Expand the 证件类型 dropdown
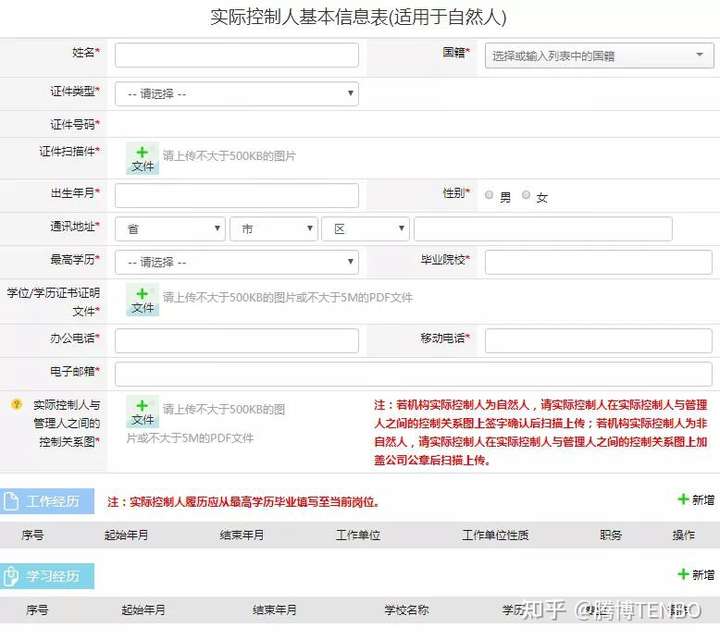720x640 pixels. point(236,94)
